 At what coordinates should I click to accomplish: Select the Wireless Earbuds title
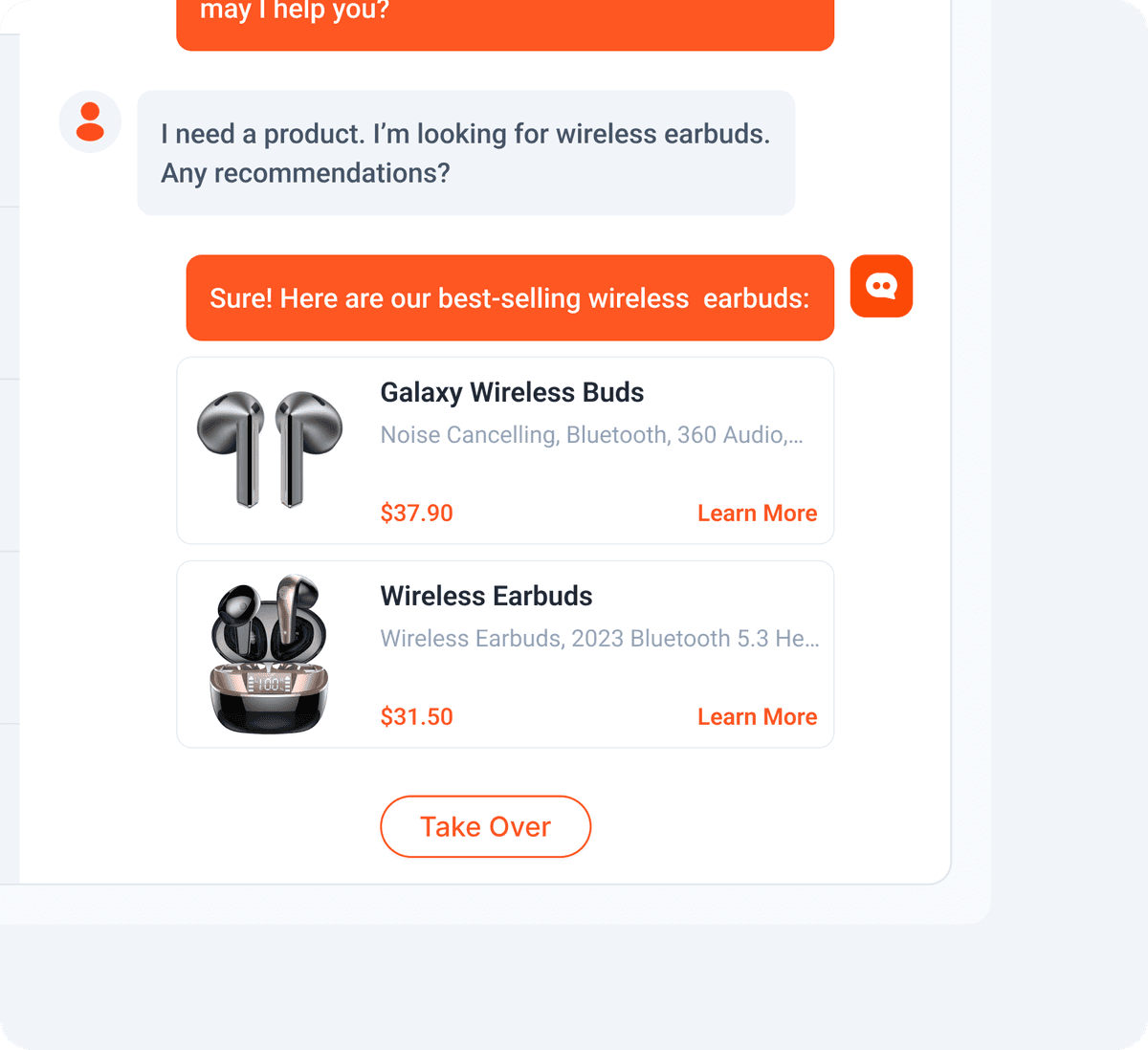486,596
